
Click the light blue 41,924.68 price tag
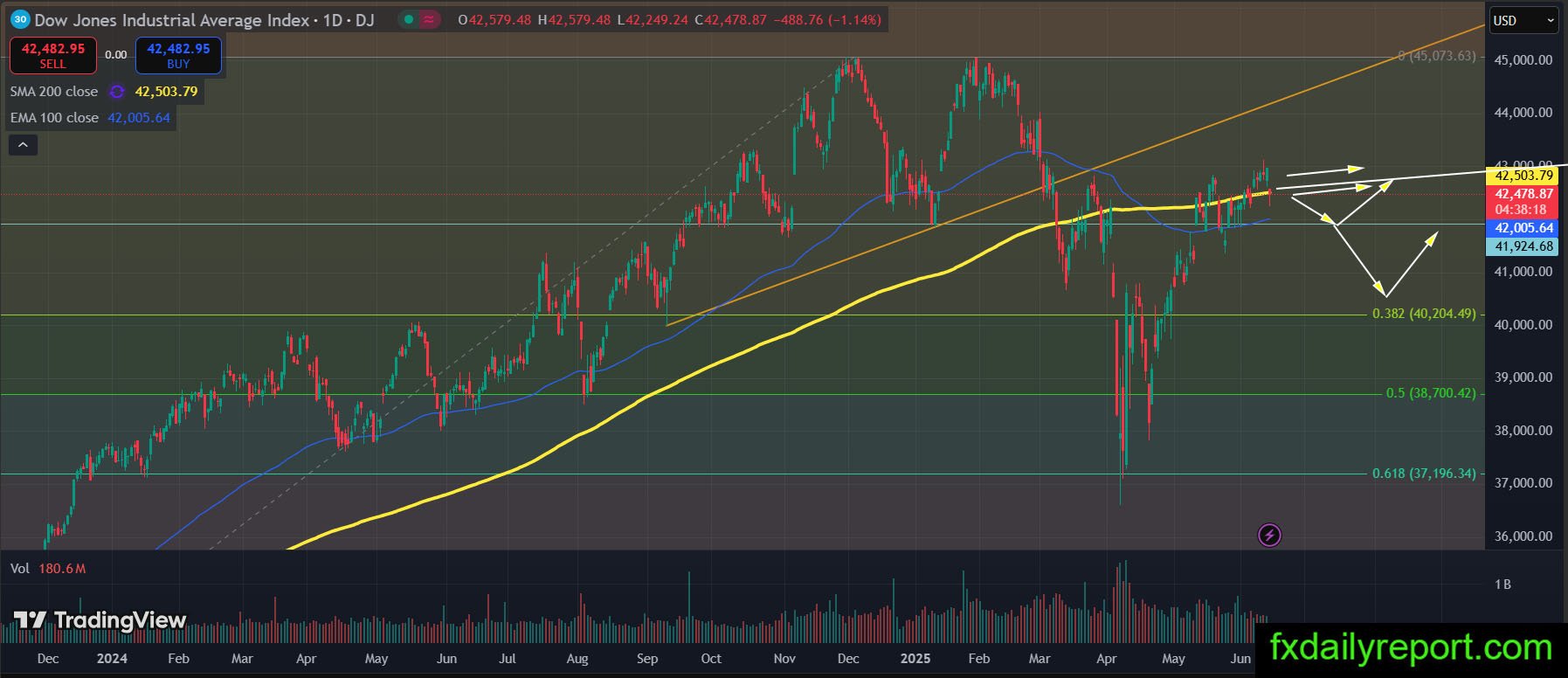1523,246
